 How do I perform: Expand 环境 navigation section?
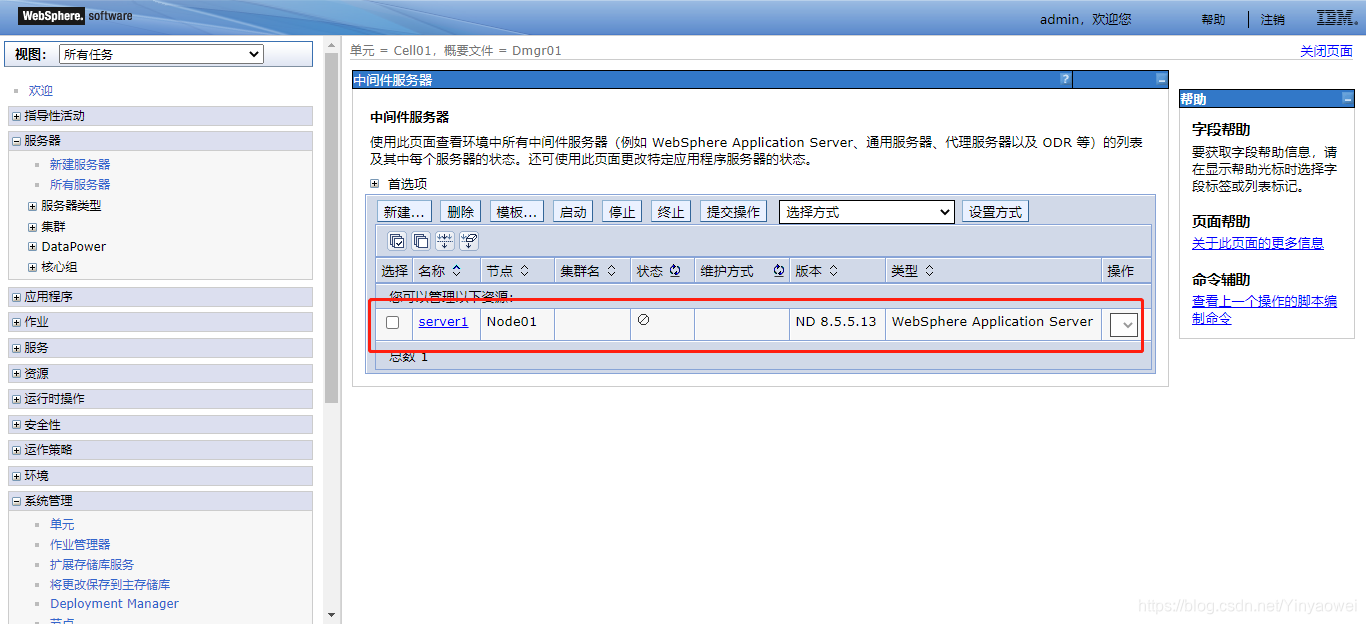16,476
